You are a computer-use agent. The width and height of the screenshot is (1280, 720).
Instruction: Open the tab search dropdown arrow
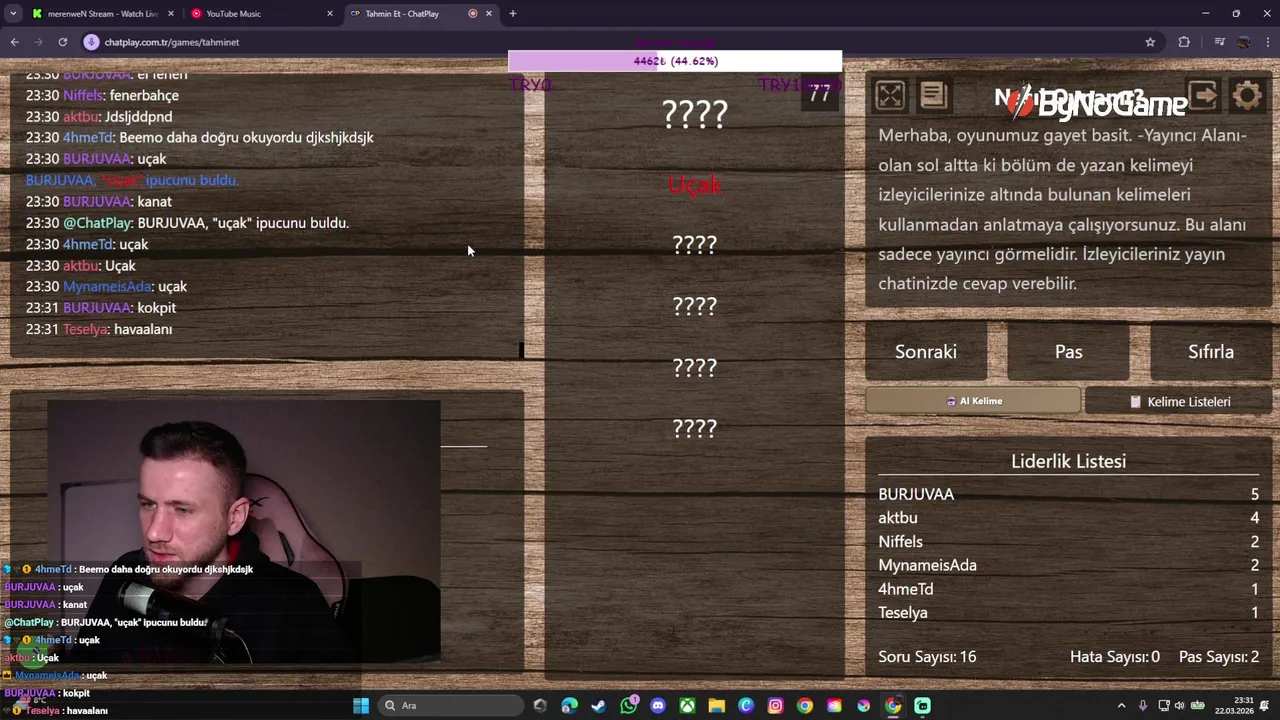click(12, 14)
